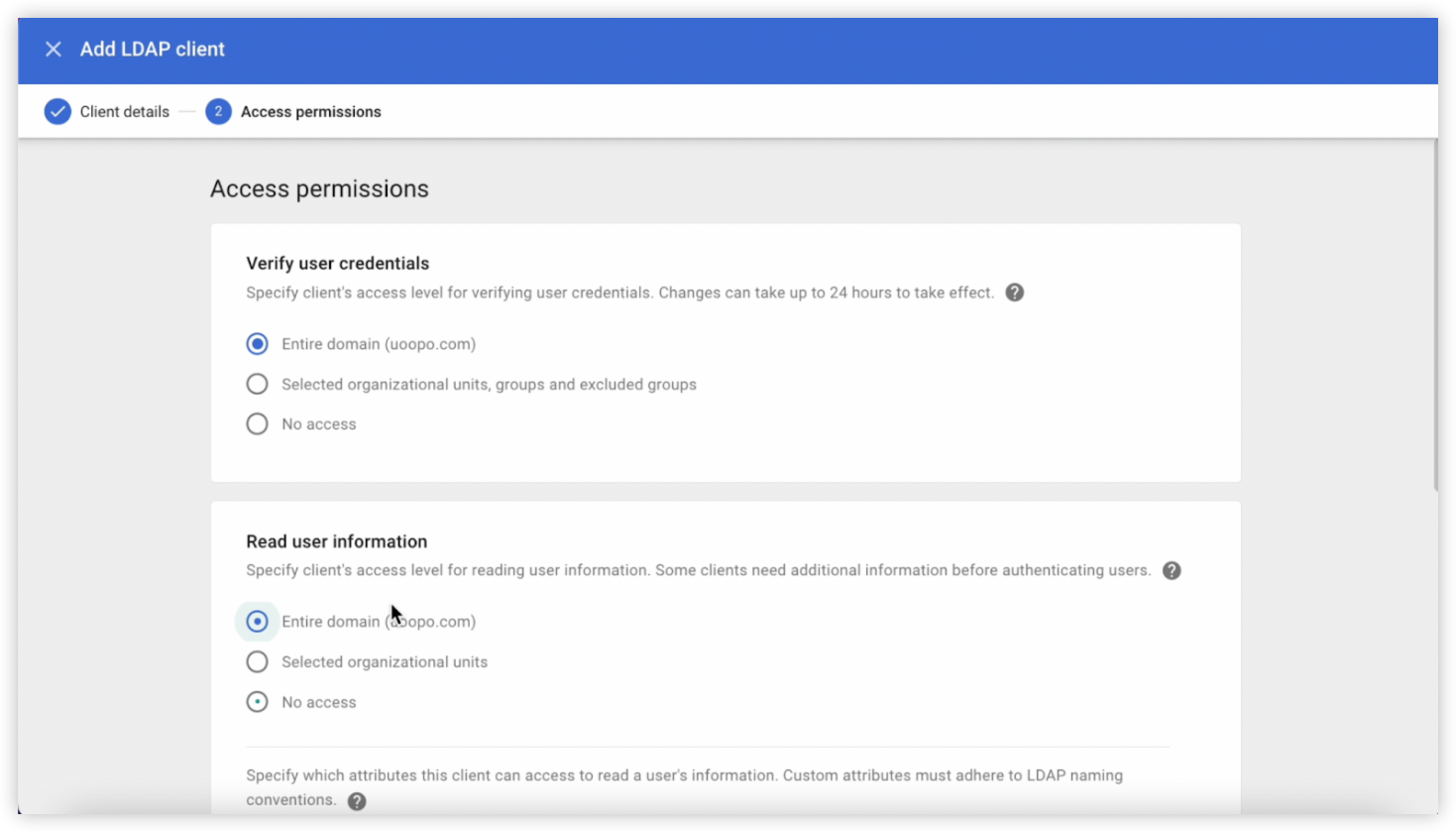The image size is (1456, 832).
Task: Open help for Verify user credentials description
Action: [x=1014, y=293]
